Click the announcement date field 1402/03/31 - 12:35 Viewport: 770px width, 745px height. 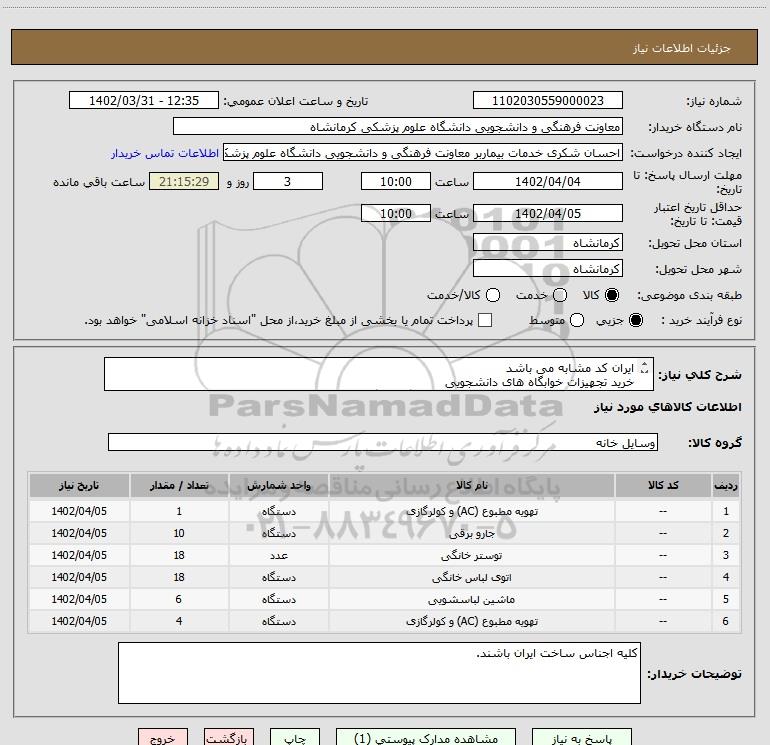(x=143, y=100)
